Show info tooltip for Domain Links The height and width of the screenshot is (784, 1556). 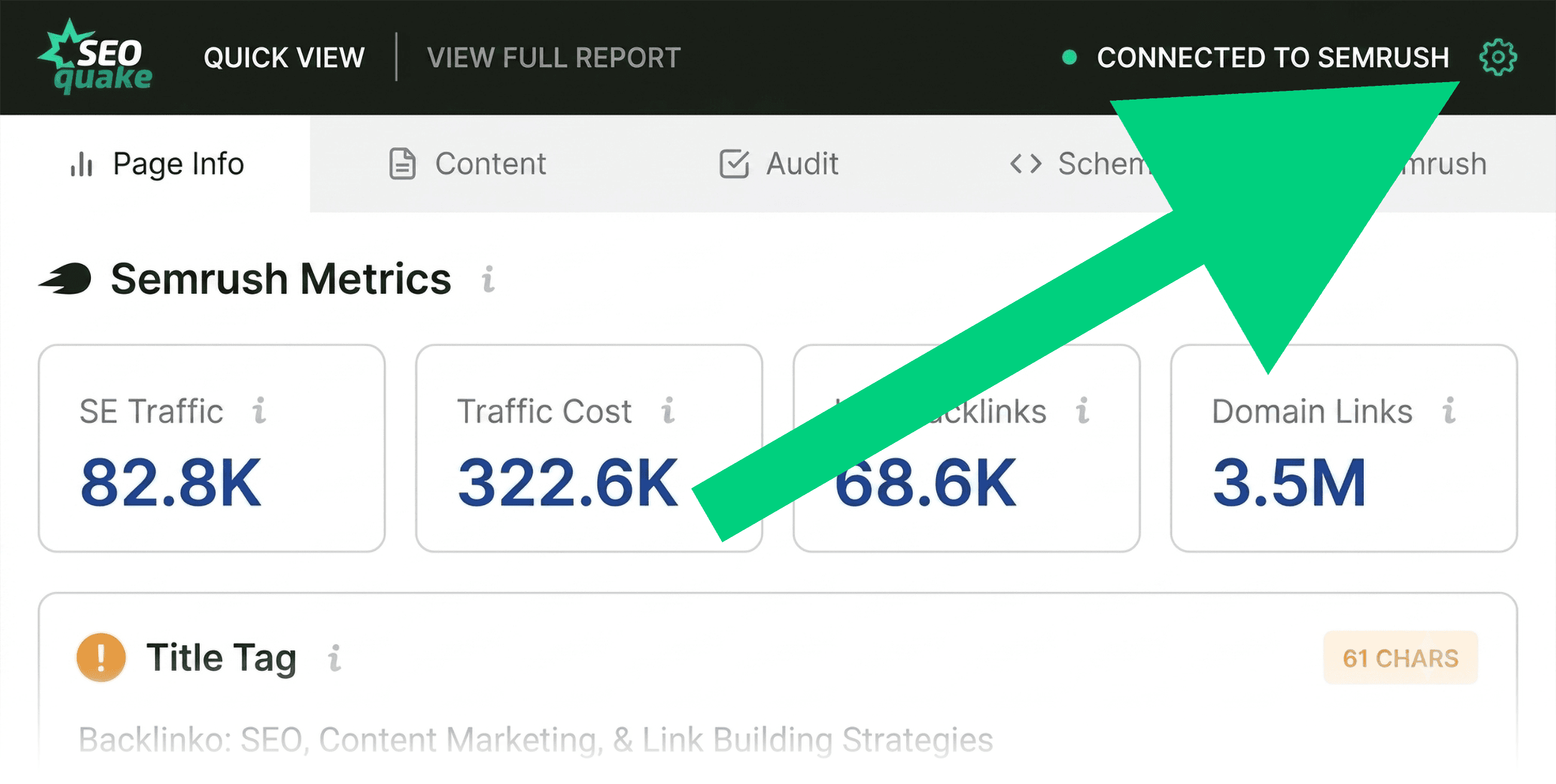point(1450,411)
